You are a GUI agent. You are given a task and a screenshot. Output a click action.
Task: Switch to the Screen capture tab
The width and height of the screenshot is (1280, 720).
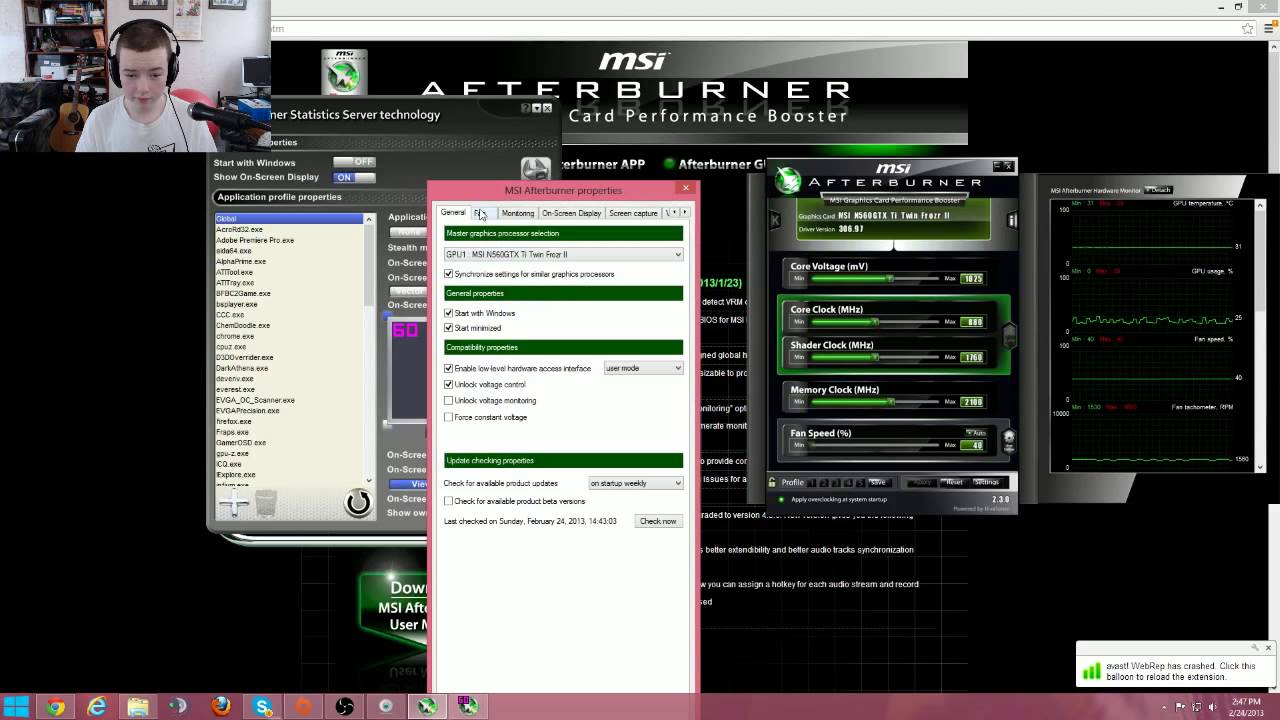(634, 213)
